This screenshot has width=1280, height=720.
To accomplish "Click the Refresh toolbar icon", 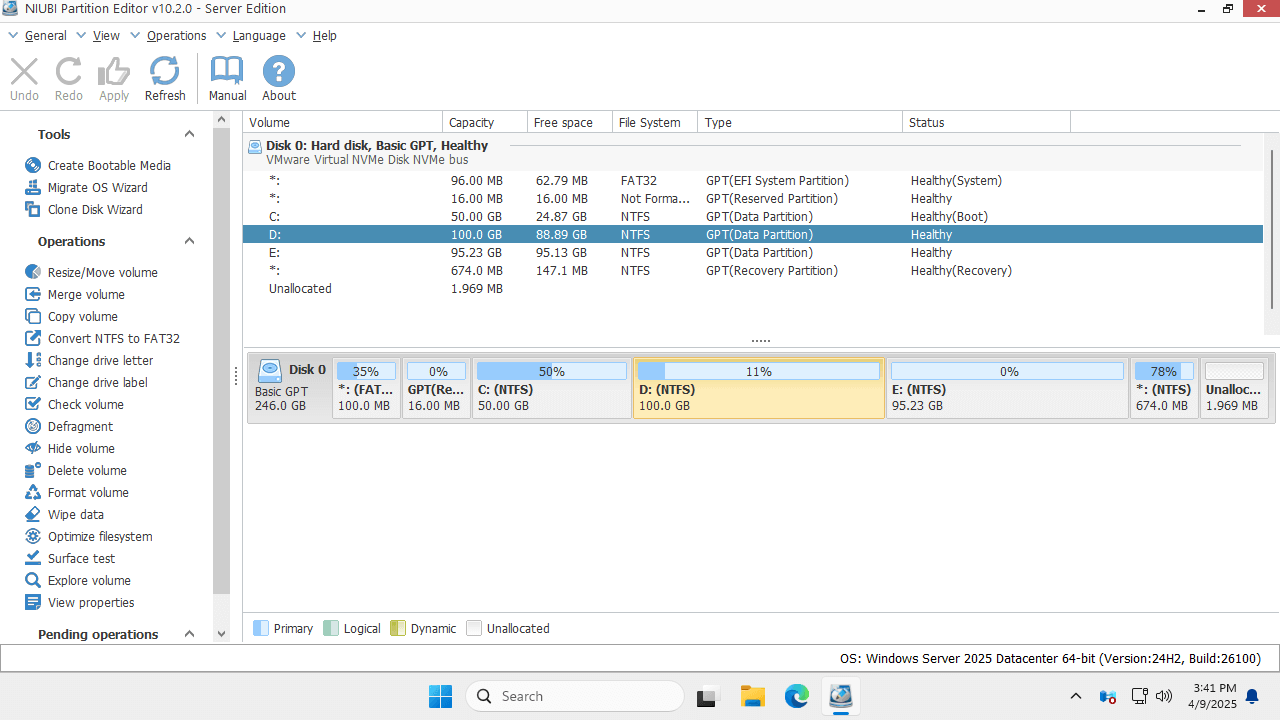I will tap(164, 72).
